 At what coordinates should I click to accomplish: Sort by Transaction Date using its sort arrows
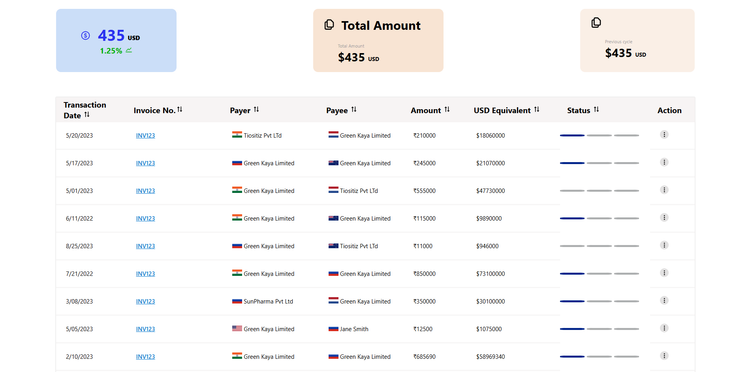tap(87, 115)
